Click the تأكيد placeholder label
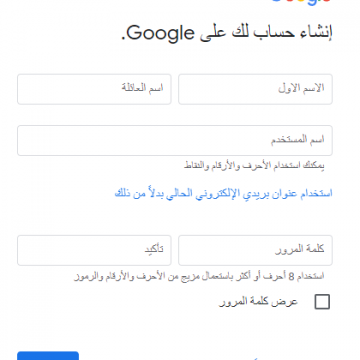This screenshot has width=360, height=360. pyautogui.click(x=154, y=250)
